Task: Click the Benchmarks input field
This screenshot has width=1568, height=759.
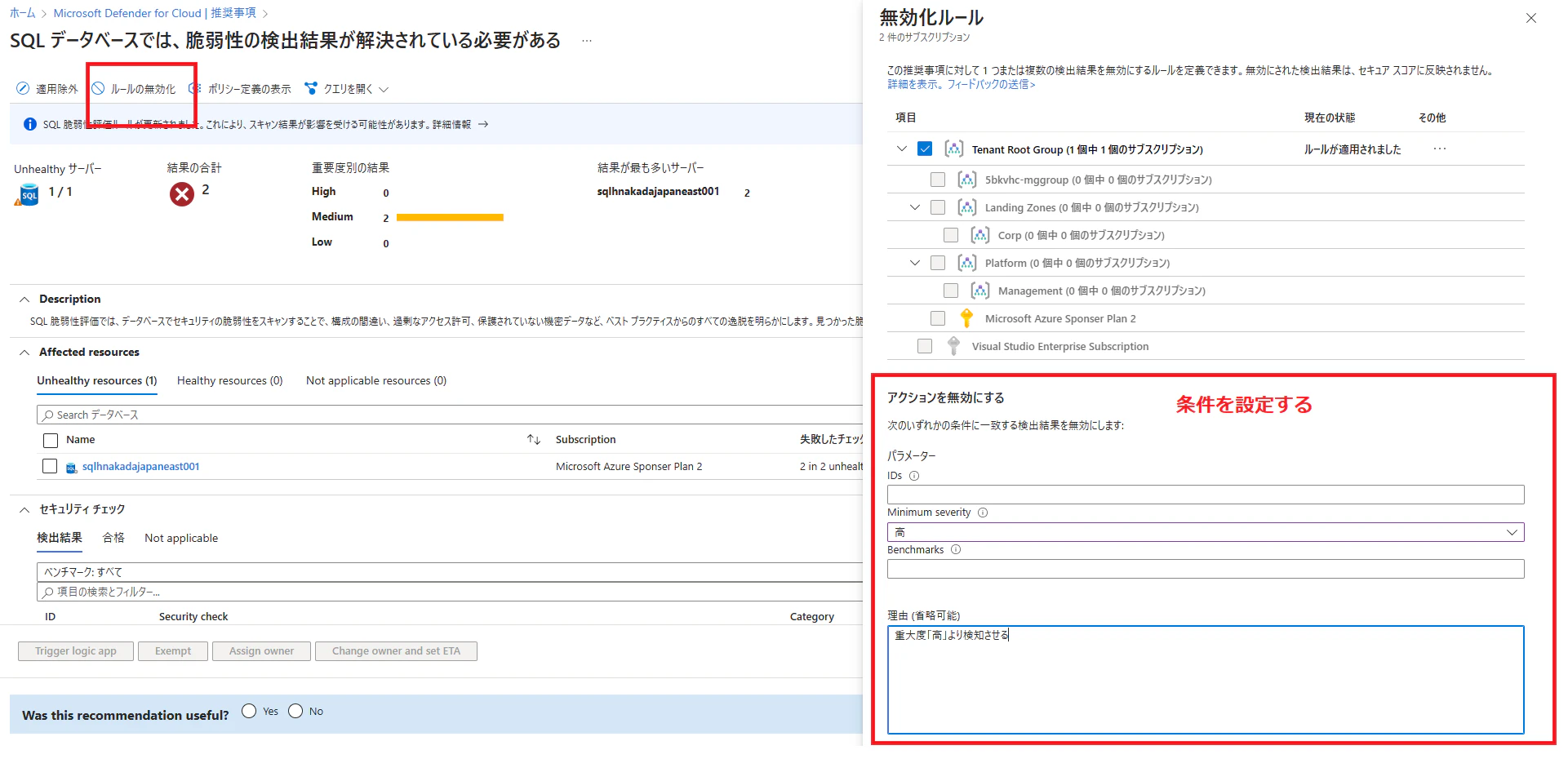Action: pyautogui.click(x=1206, y=569)
